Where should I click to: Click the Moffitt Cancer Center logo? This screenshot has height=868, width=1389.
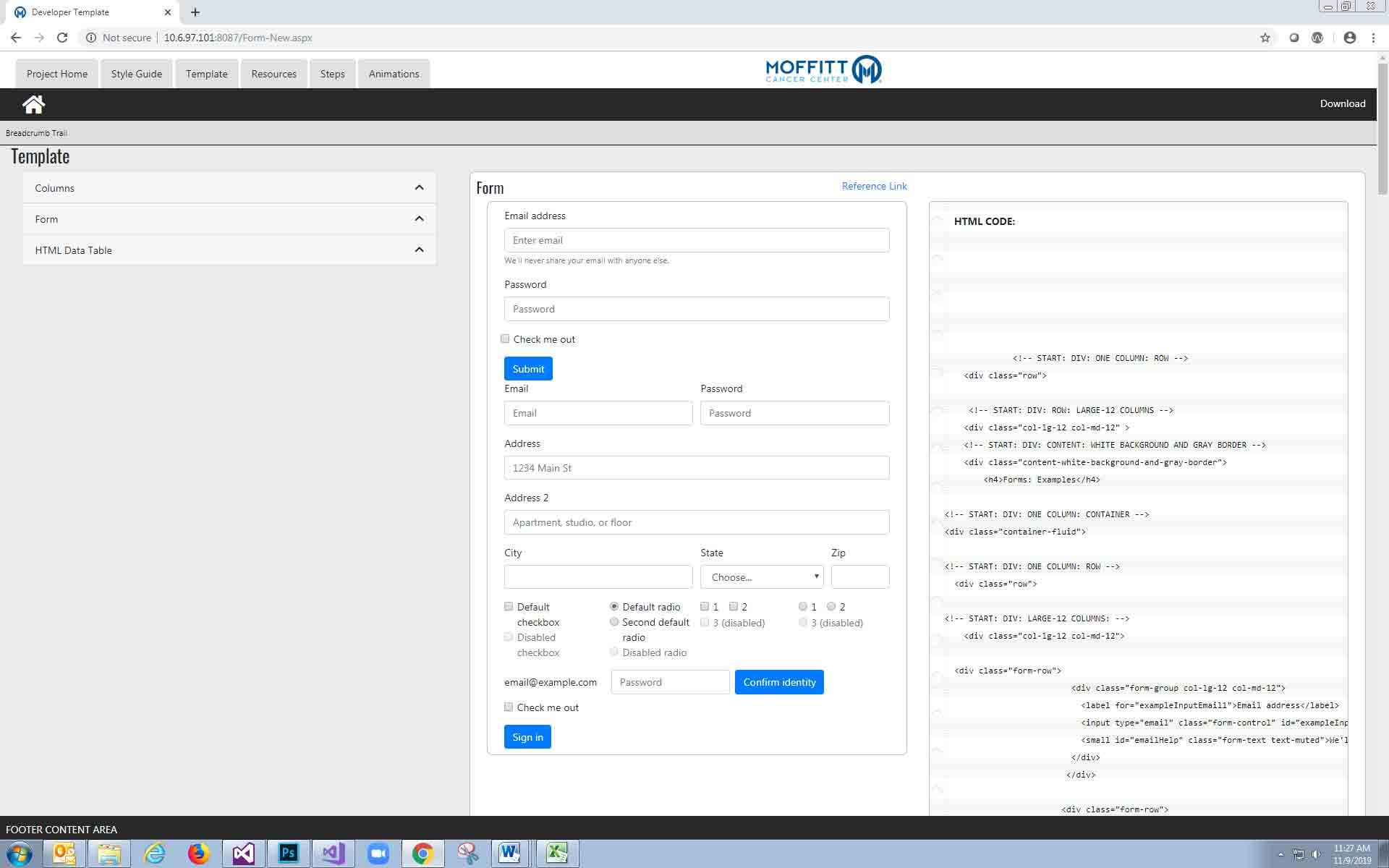823,70
